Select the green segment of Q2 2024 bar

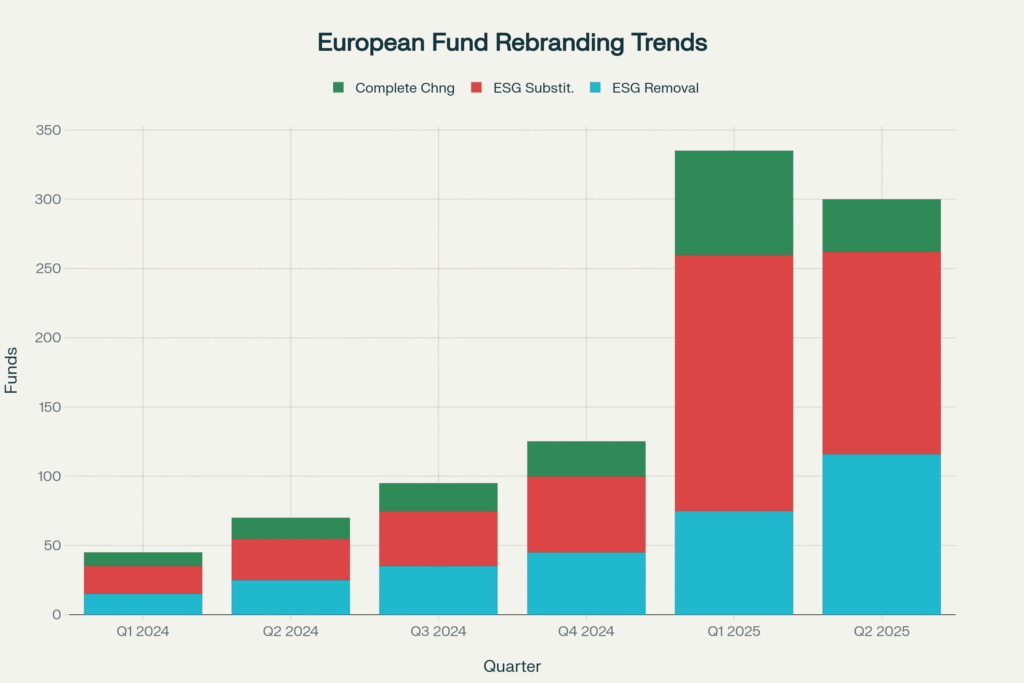(291, 528)
